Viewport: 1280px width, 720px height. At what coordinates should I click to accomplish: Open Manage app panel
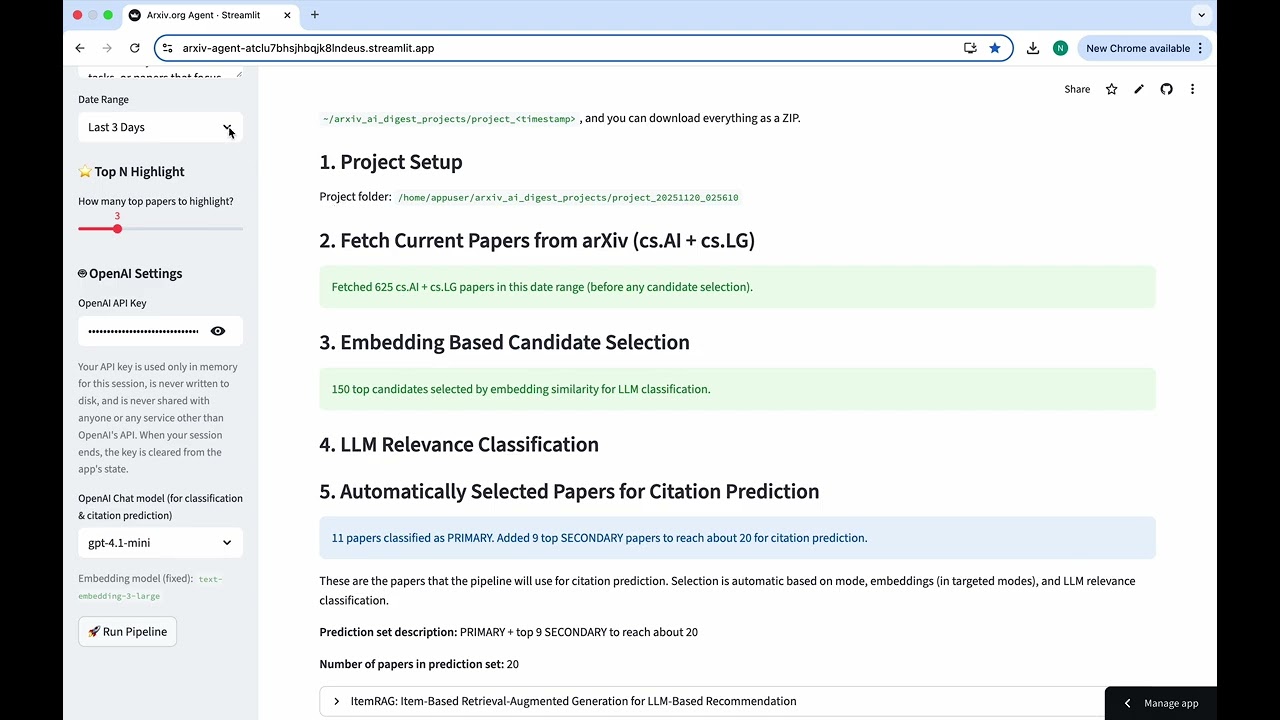coord(1160,703)
